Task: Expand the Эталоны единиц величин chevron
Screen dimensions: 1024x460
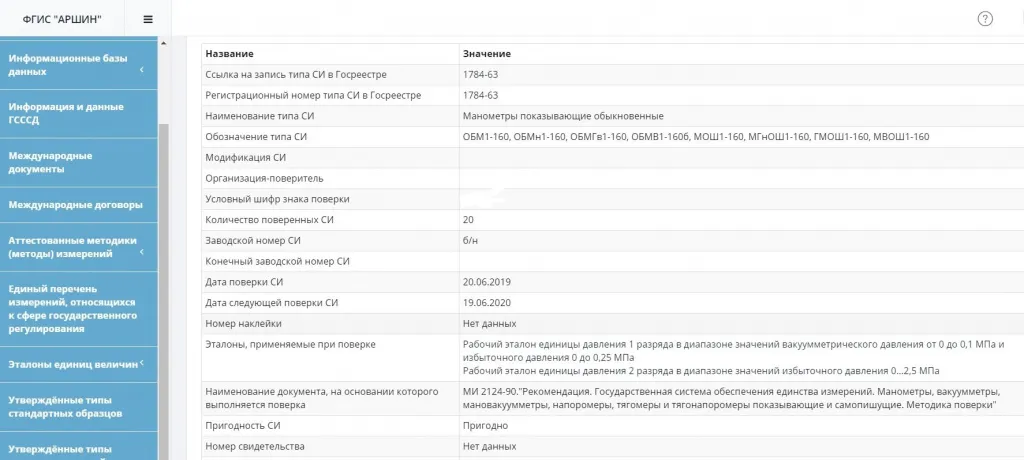Action: coord(142,363)
